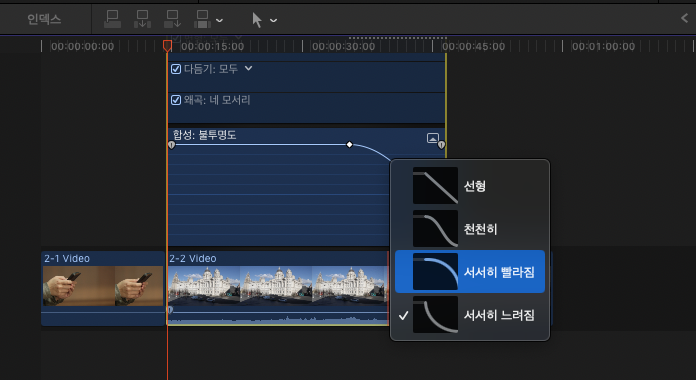Choose 선형 fade shape

click(470, 186)
